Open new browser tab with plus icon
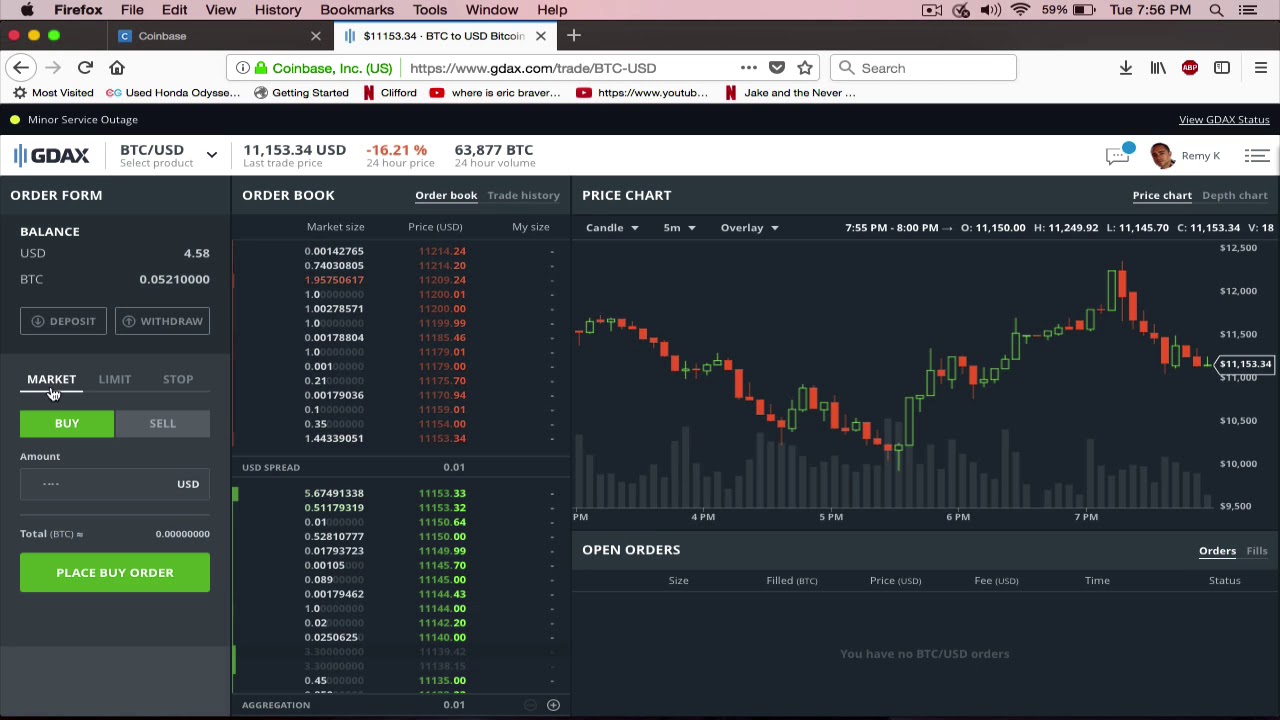The width and height of the screenshot is (1280, 720). point(573,36)
